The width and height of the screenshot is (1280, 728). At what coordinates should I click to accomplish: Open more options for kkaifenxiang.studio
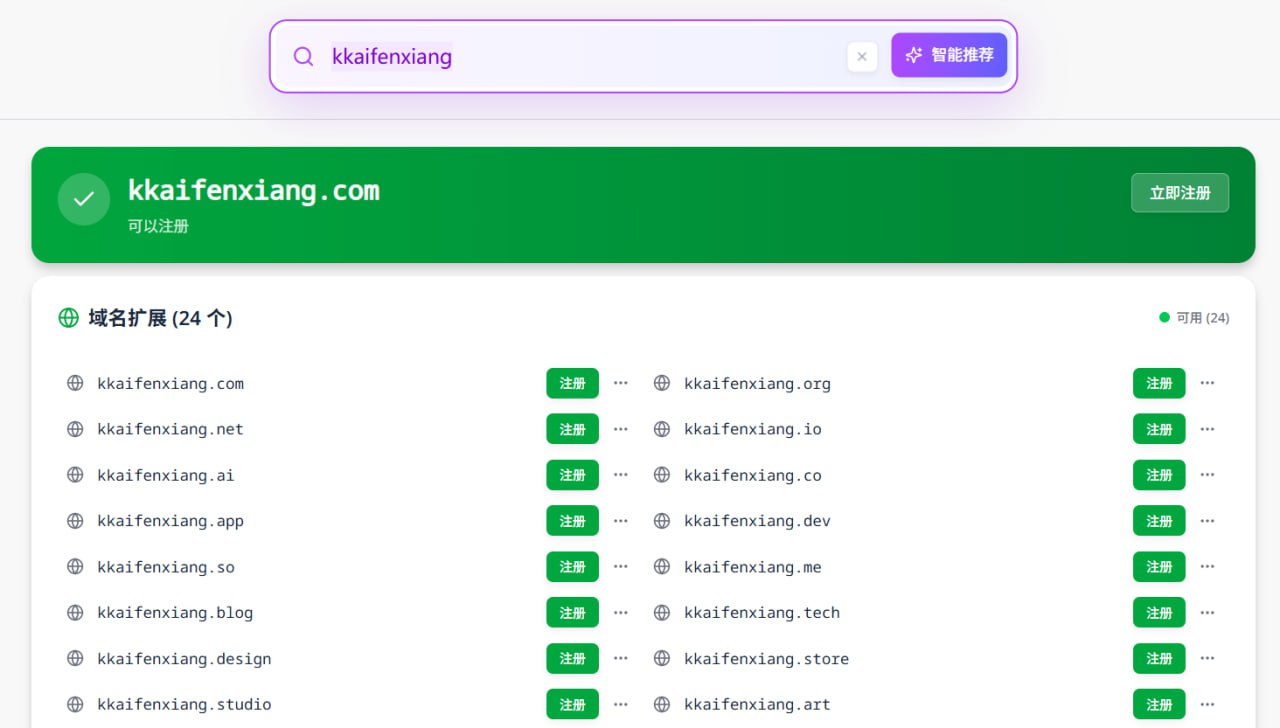tap(621, 705)
